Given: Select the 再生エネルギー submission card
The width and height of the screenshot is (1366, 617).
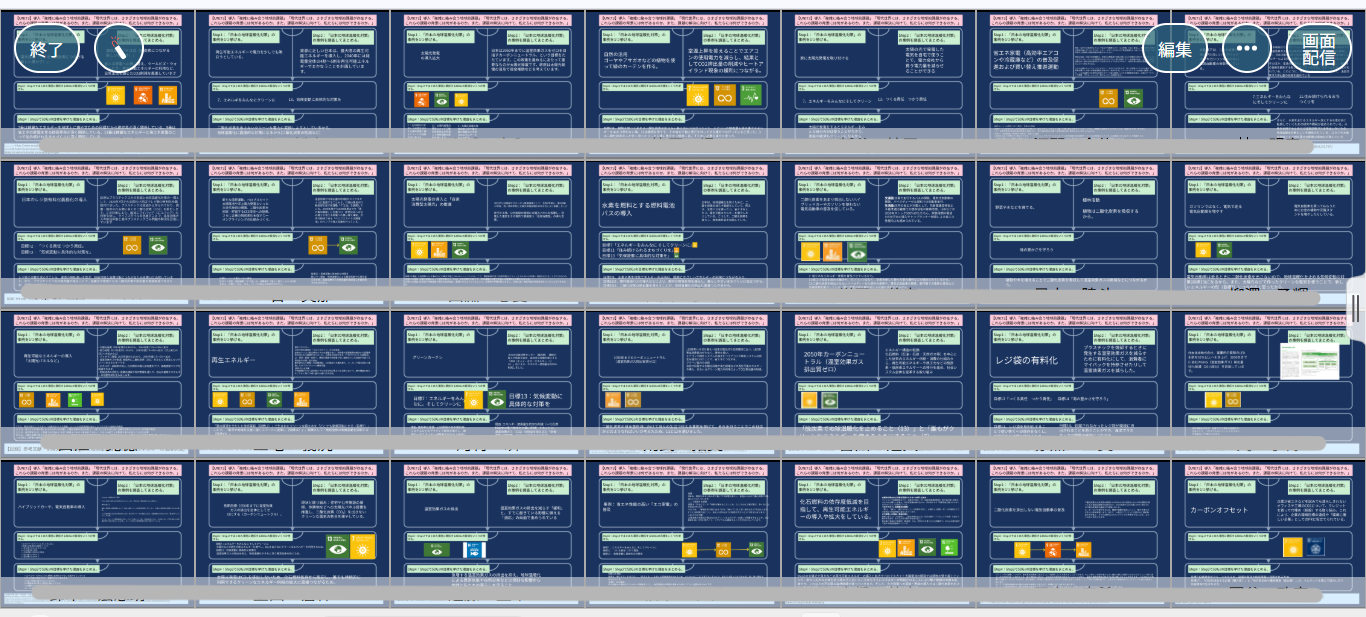Looking at the screenshot, I should 291,382.
